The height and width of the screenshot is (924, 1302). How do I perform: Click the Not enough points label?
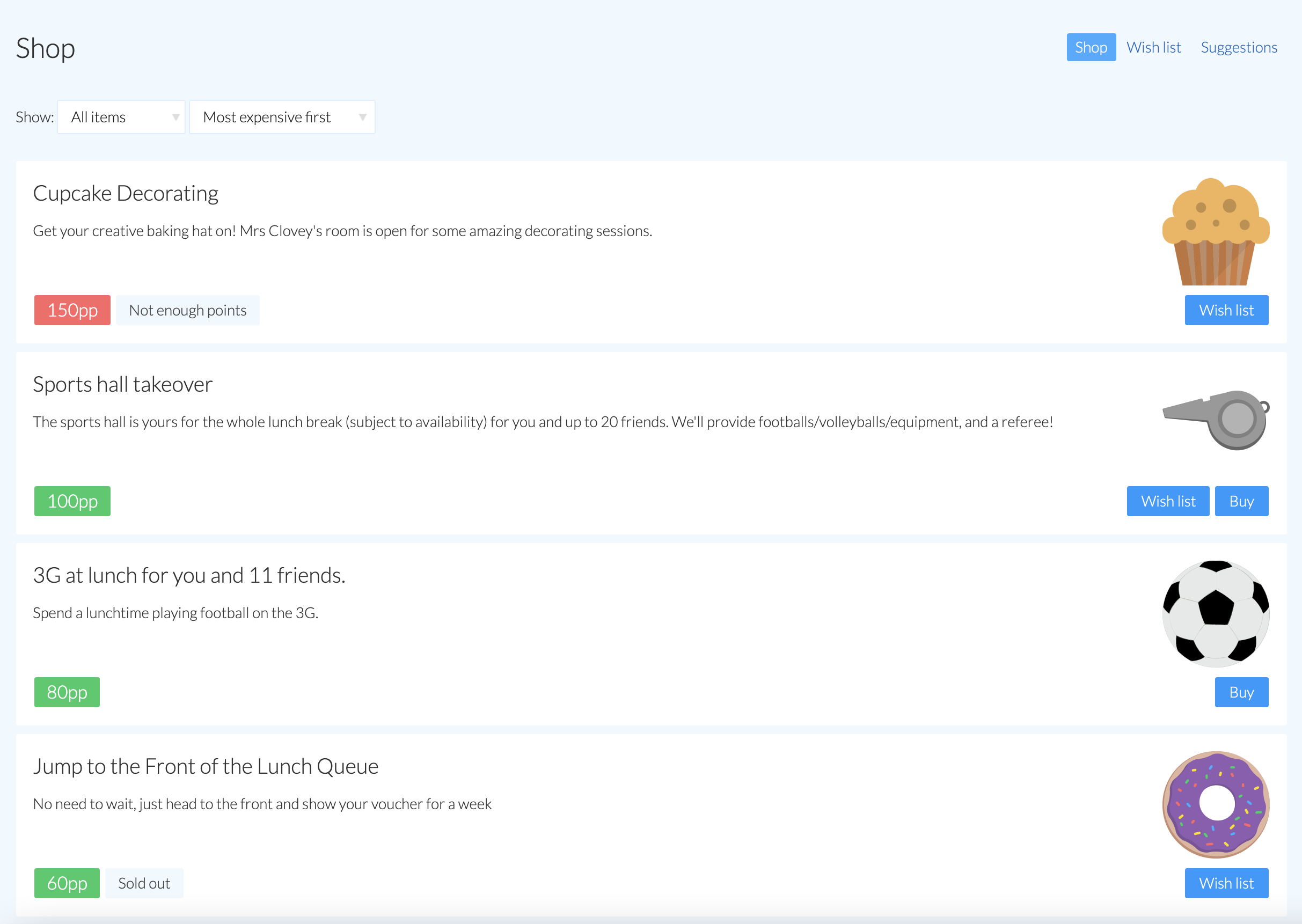[x=188, y=310]
